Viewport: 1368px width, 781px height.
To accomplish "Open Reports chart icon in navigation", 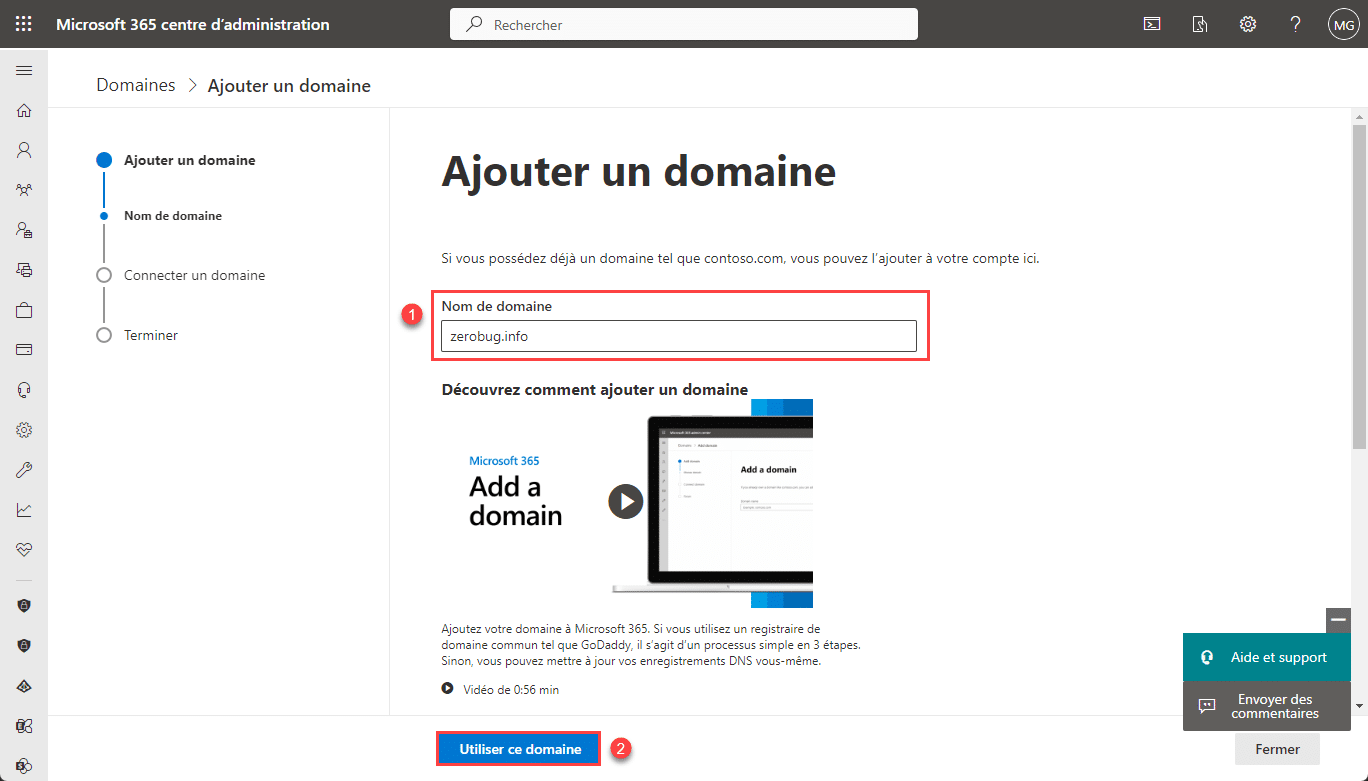I will tap(24, 510).
